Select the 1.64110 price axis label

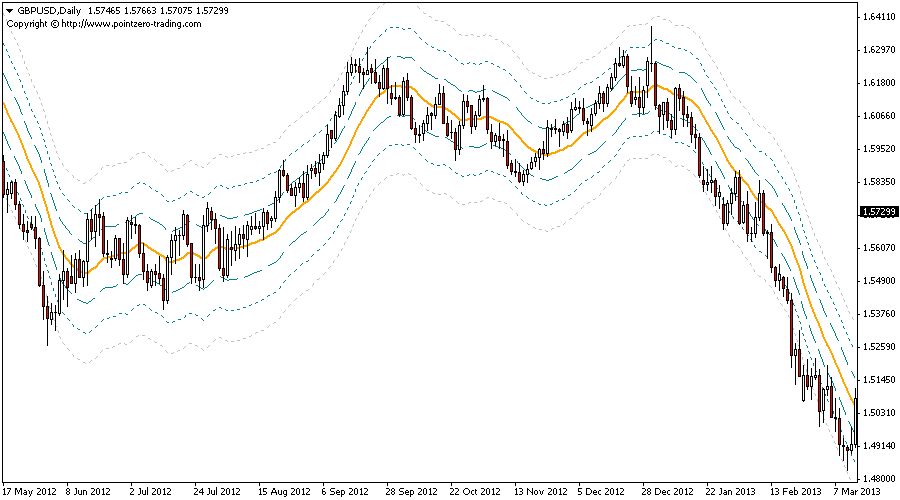877,17
